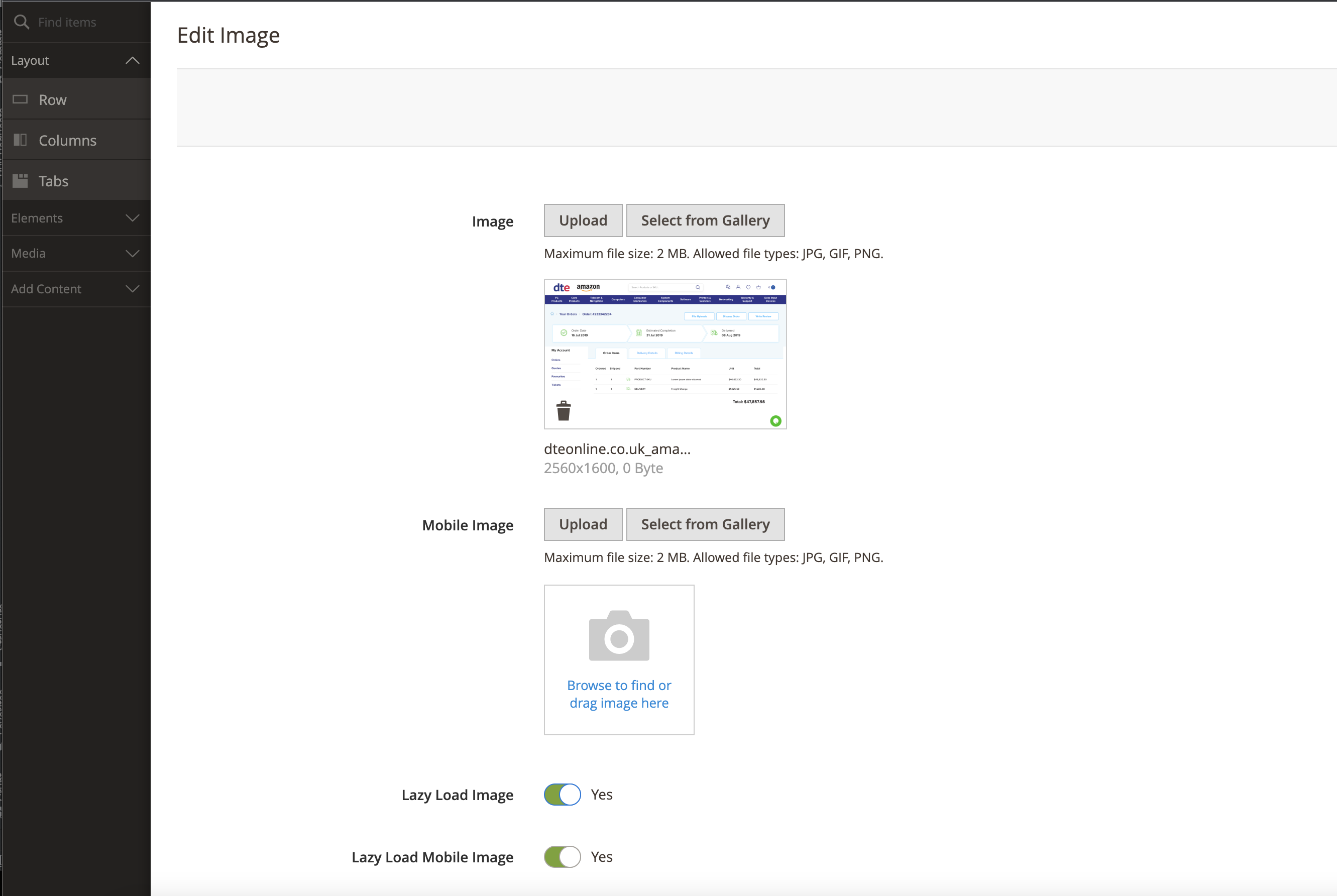Click green status circle on image
The height and width of the screenshot is (896, 1337).
point(775,421)
